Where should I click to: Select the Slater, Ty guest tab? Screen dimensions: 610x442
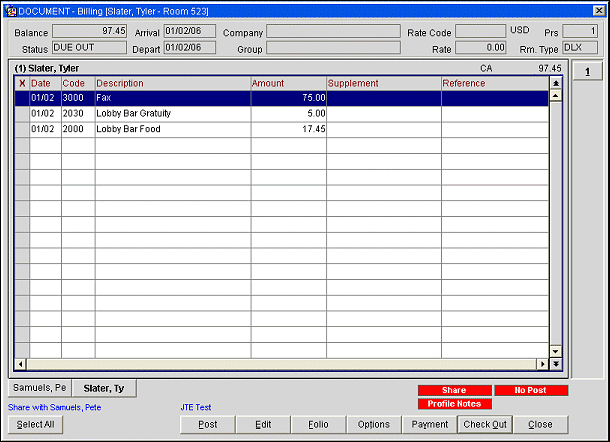click(104, 388)
